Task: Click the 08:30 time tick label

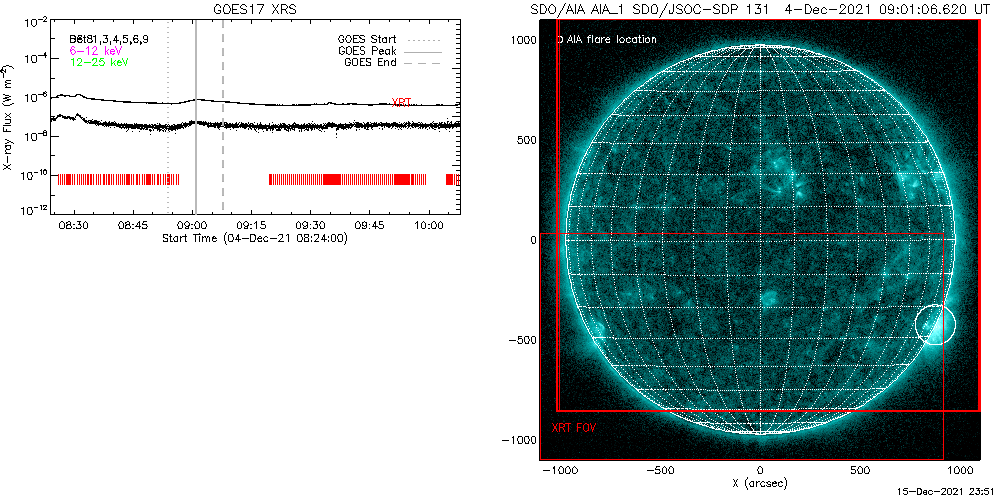Action: [74, 225]
